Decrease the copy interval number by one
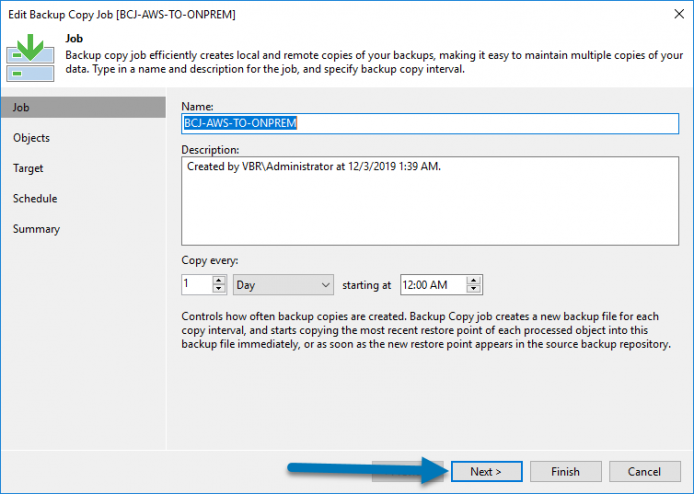This screenshot has width=694, height=494. coord(219,289)
